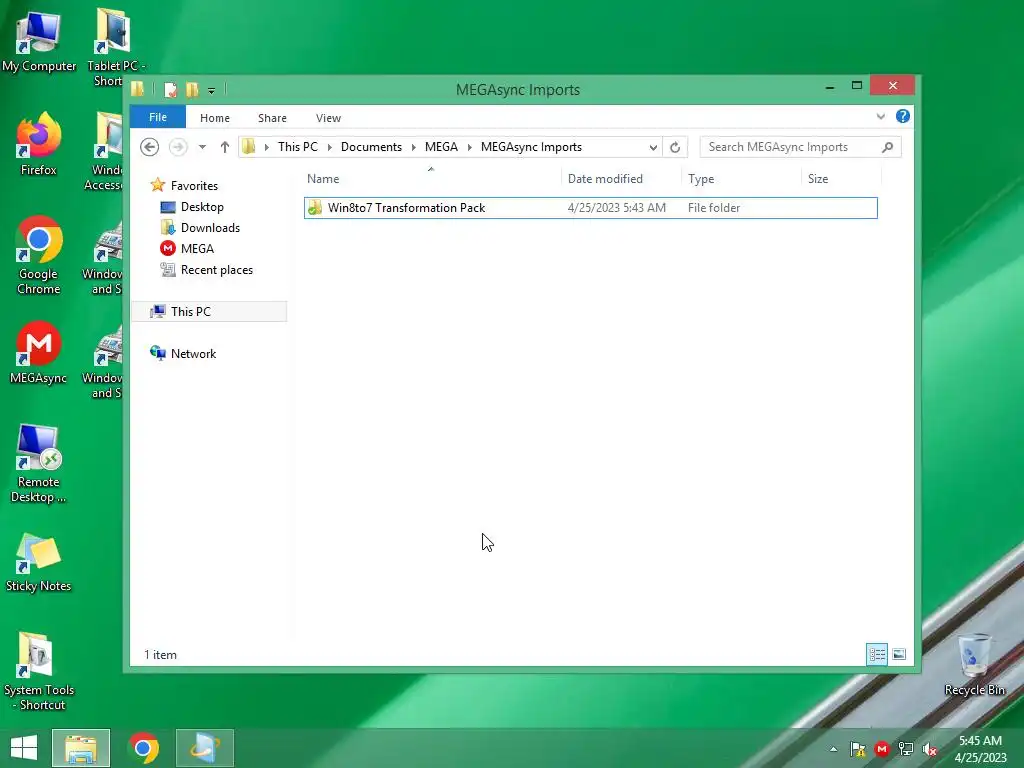Select the Sticky Notes desktop icon

[x=39, y=562]
